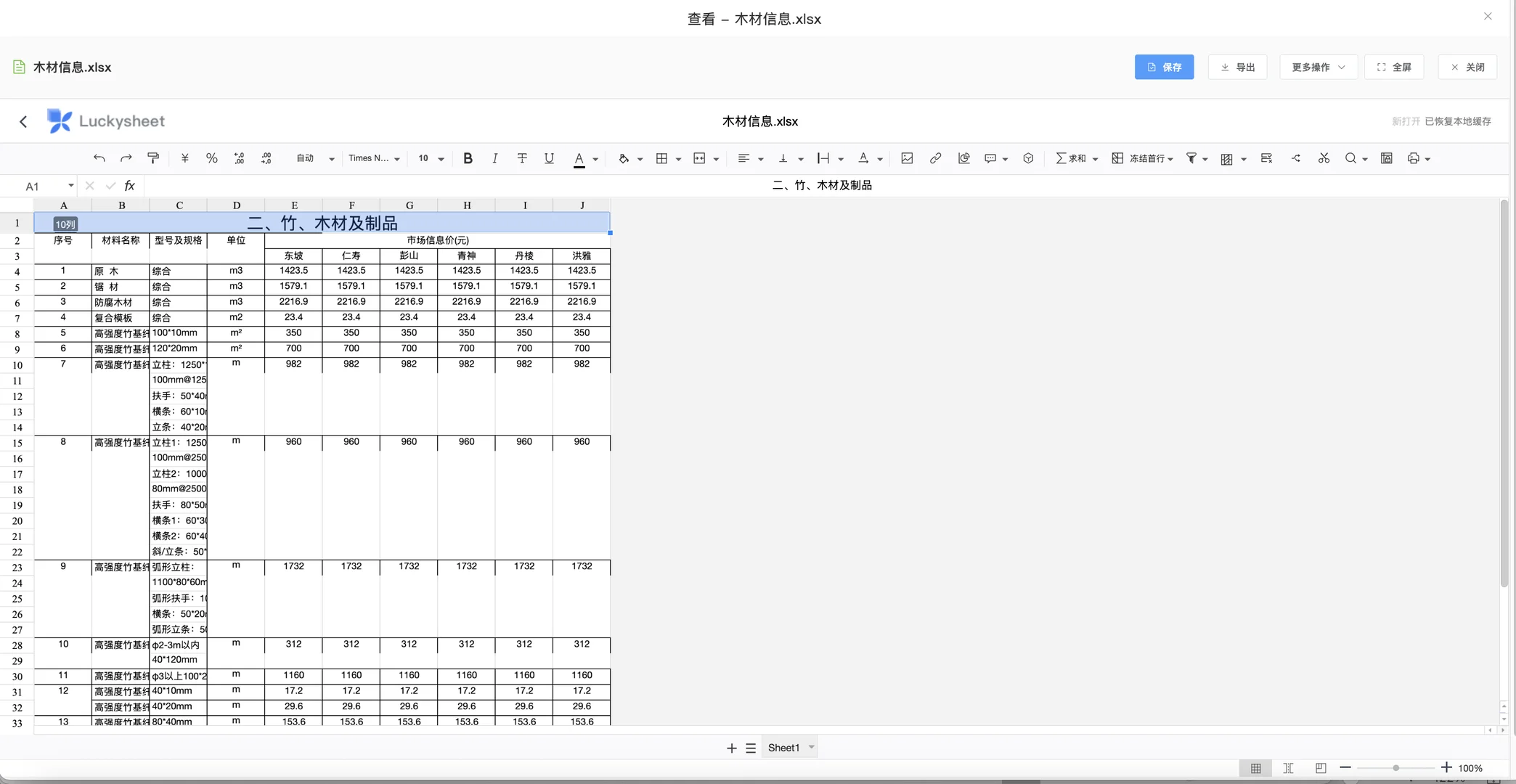Image resolution: width=1516 pixels, height=784 pixels.
Task: Apply currency format with the ¥ icon
Action: [184, 158]
